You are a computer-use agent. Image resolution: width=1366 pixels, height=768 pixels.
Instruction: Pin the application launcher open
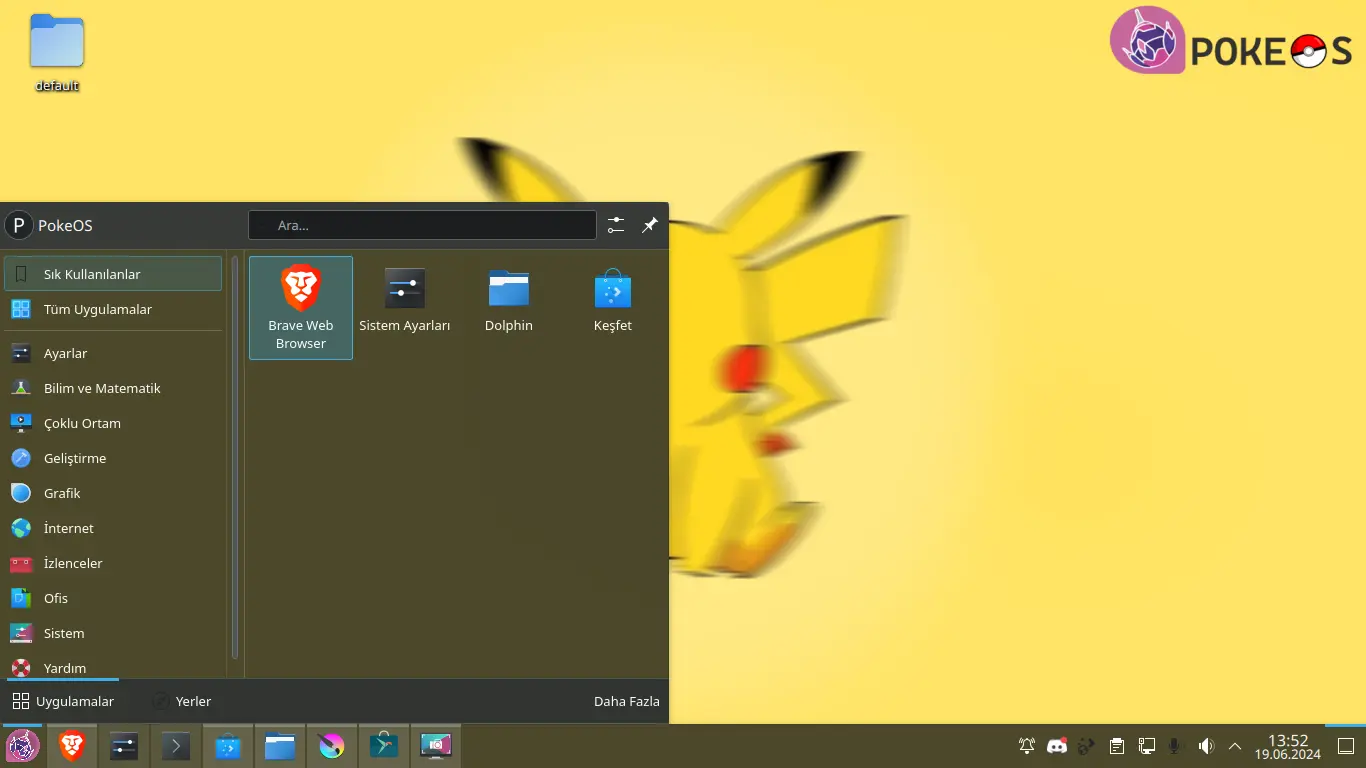tap(650, 226)
